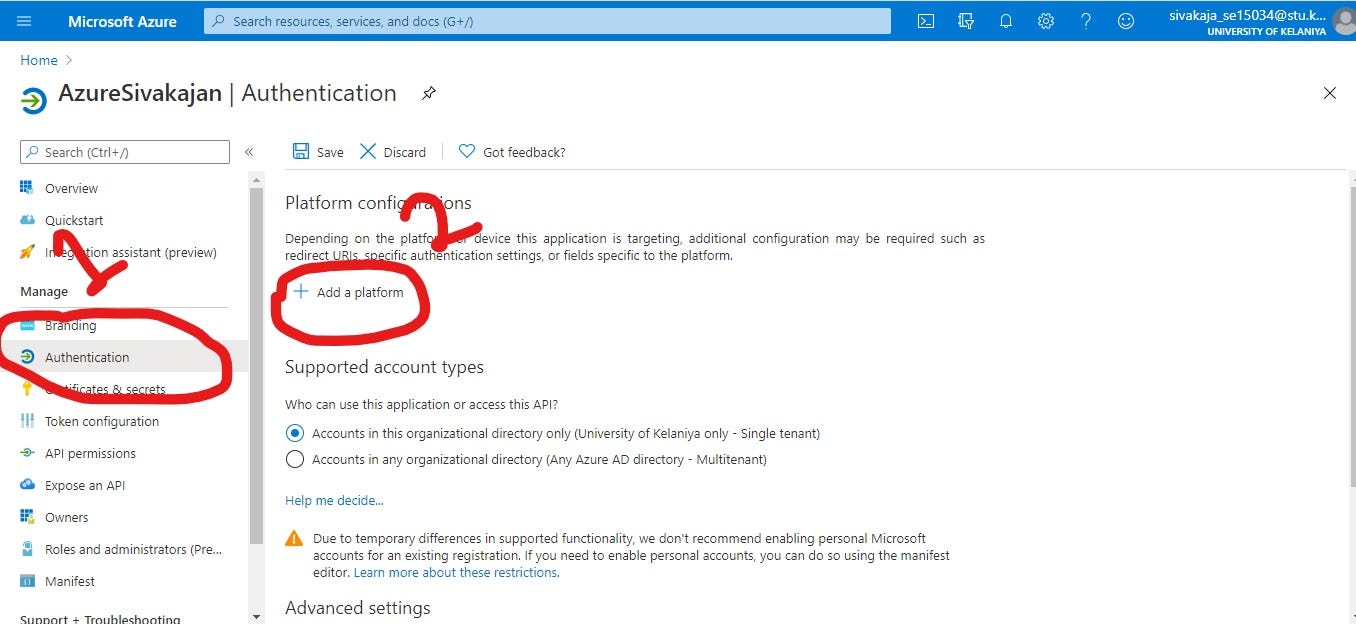Open Integration assistant (preview)
The width and height of the screenshot is (1356, 624).
[131, 252]
